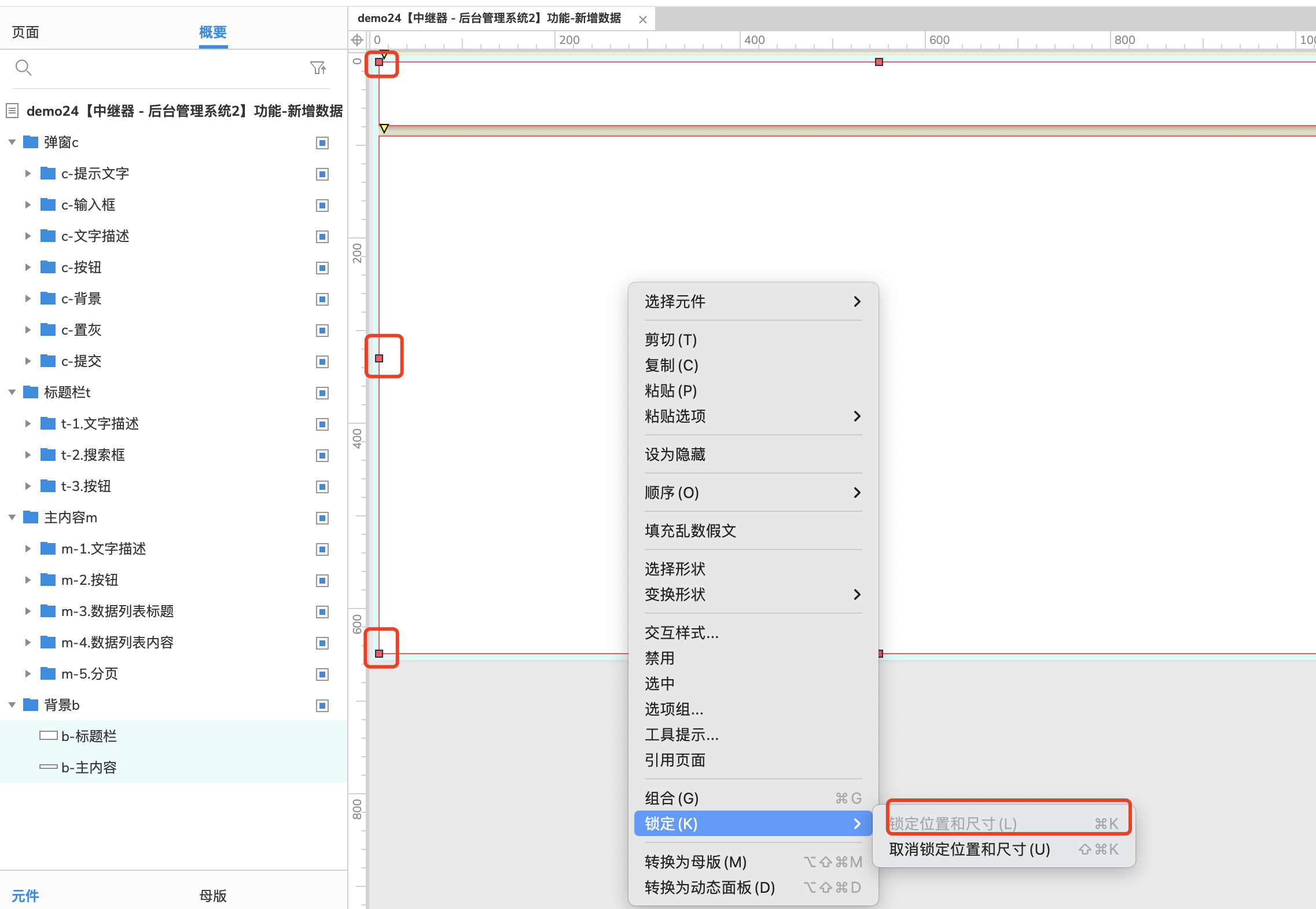Collapse the 标题栏t folder arrow

12,392
